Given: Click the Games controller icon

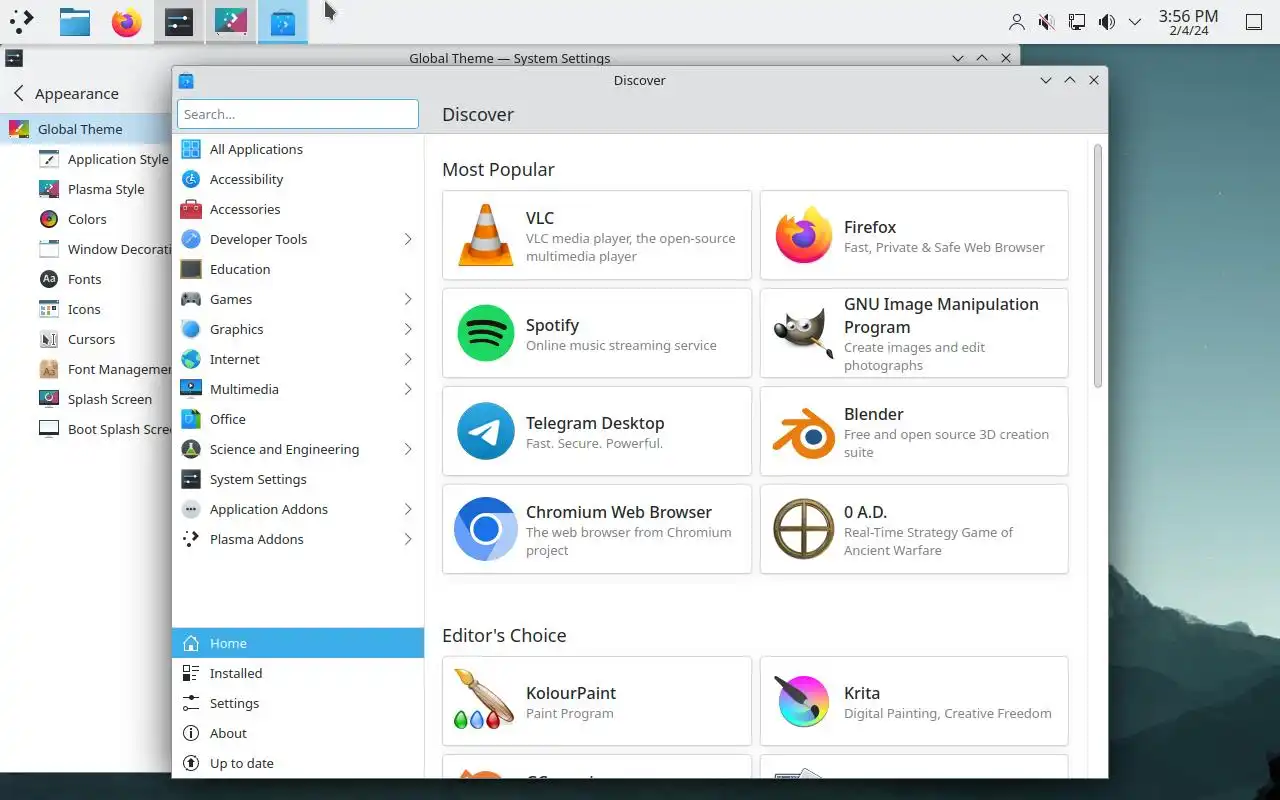Looking at the screenshot, I should [191, 299].
